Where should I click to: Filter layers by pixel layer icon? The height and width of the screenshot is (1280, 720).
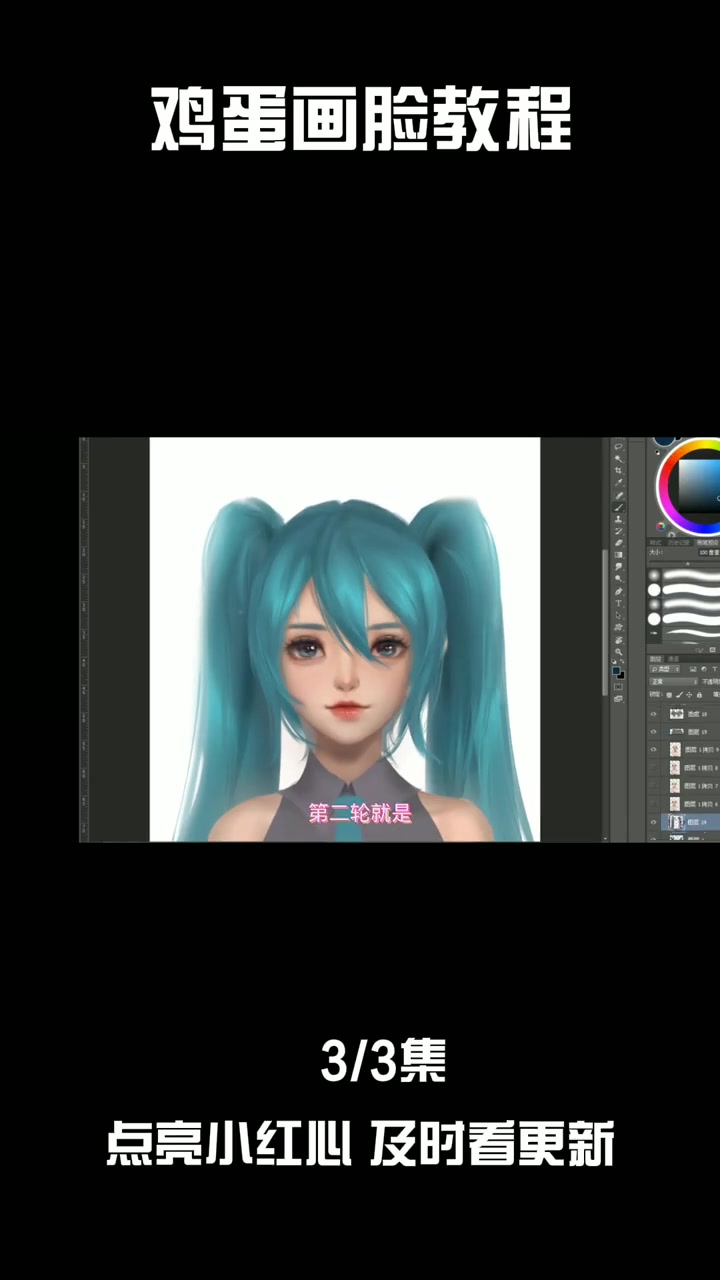(x=693, y=669)
